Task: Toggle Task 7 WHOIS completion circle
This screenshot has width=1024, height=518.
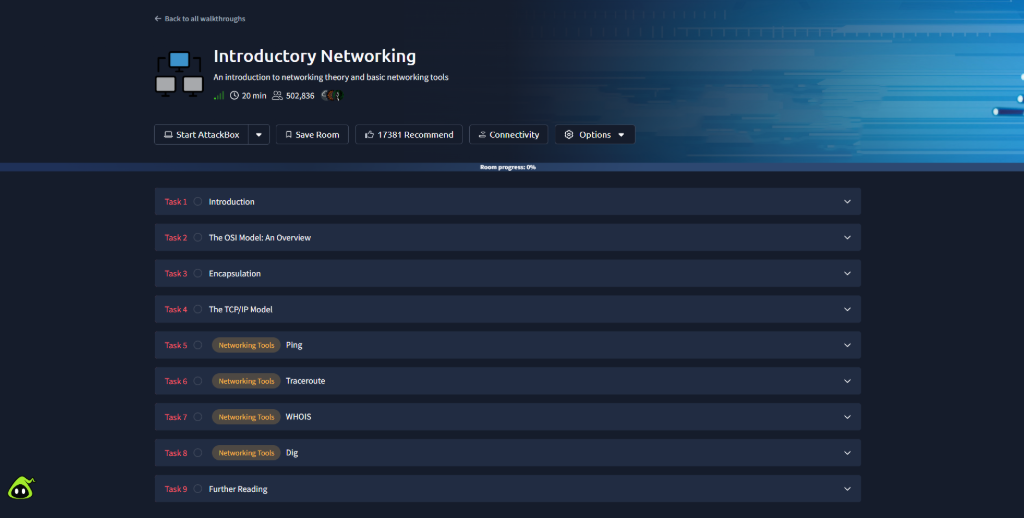Action: 198,417
